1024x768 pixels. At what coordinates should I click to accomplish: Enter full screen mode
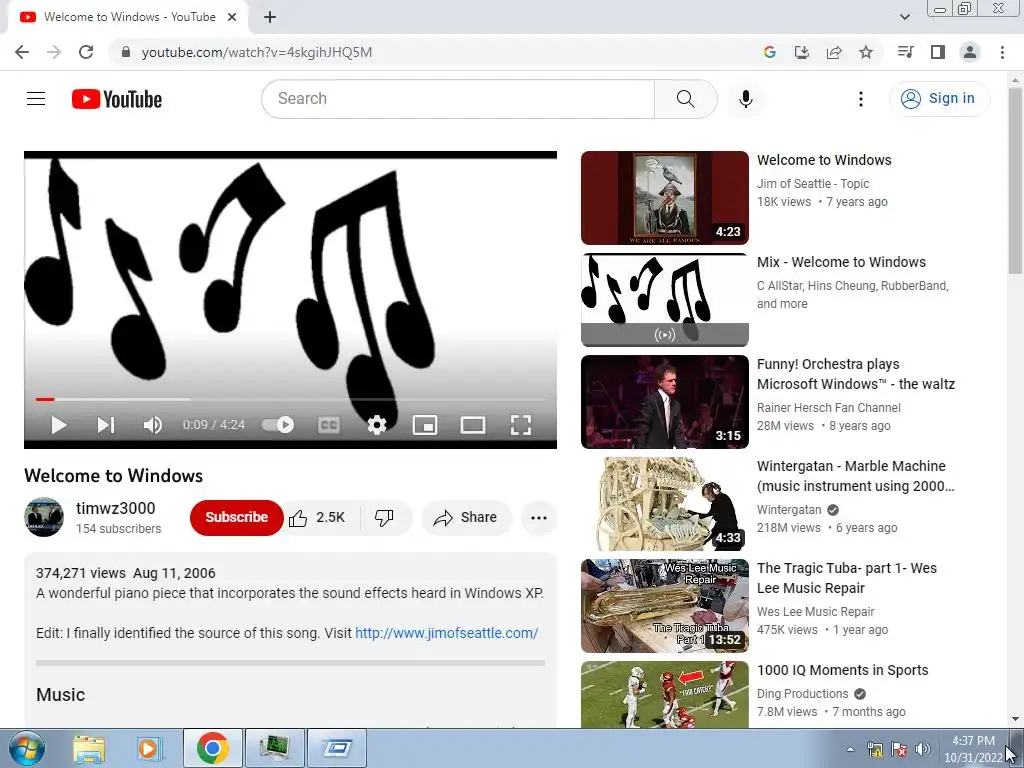[x=520, y=425]
